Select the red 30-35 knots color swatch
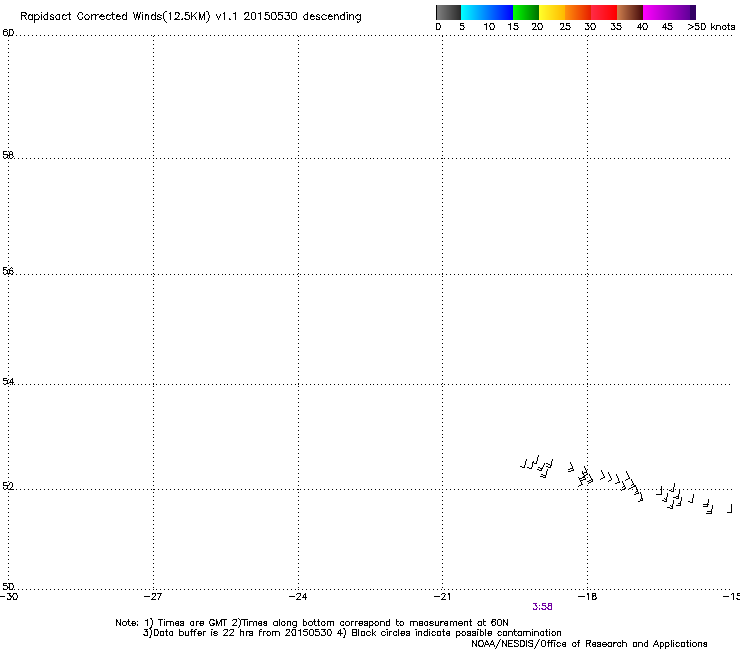Screen dimensions: 740x650 [x=604, y=12]
